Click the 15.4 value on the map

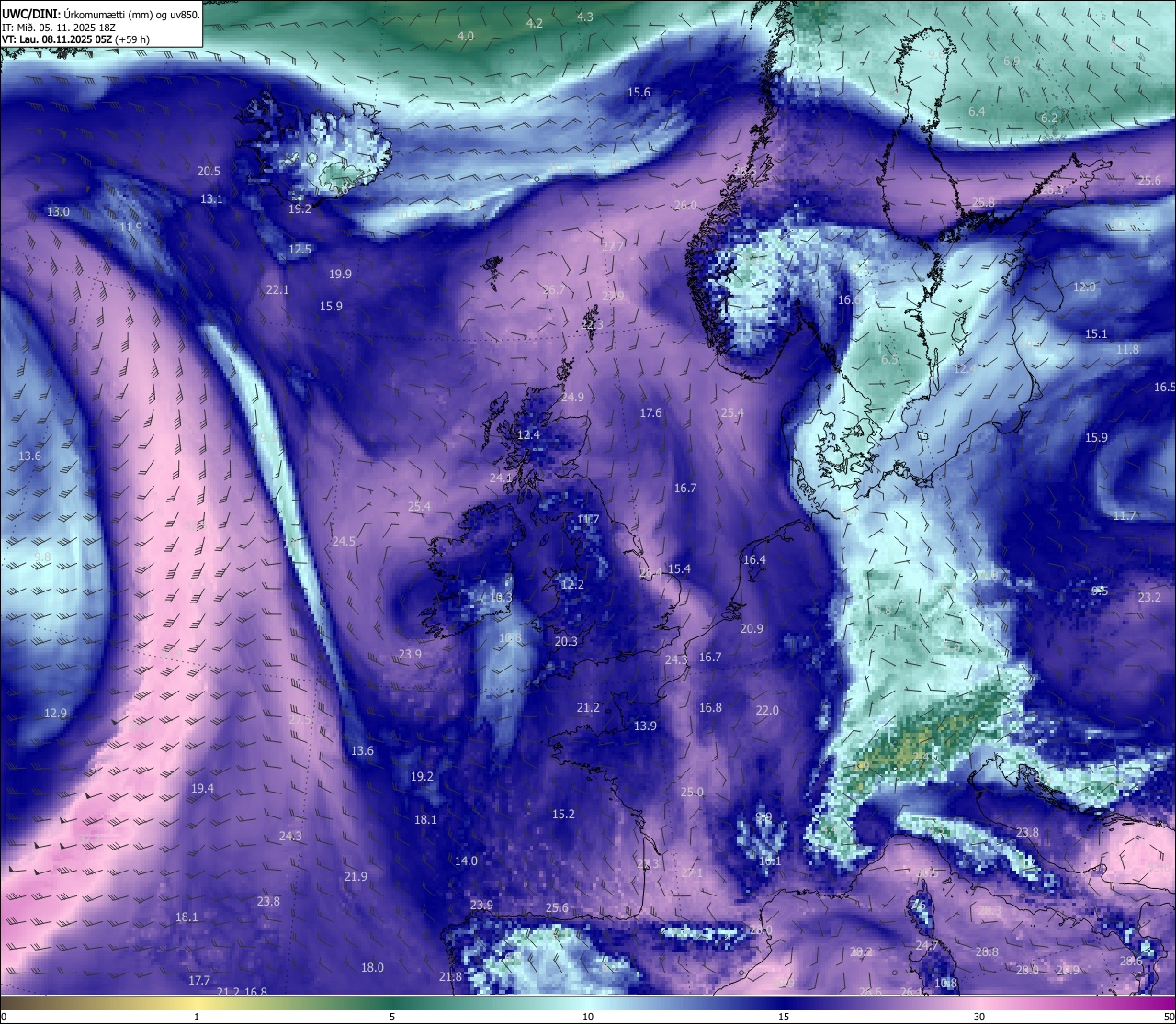pyautogui.click(x=679, y=569)
